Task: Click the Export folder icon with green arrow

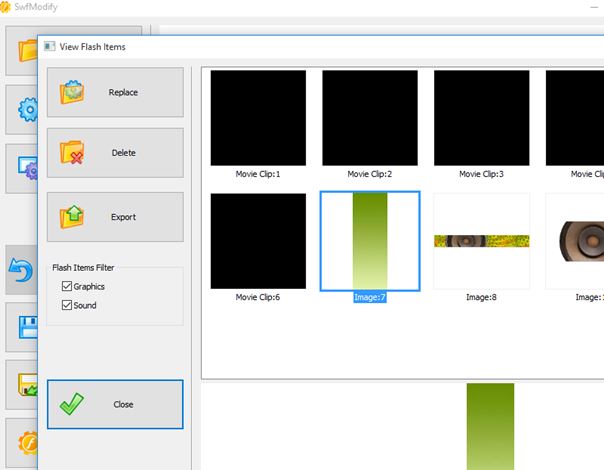Action: coord(72,217)
